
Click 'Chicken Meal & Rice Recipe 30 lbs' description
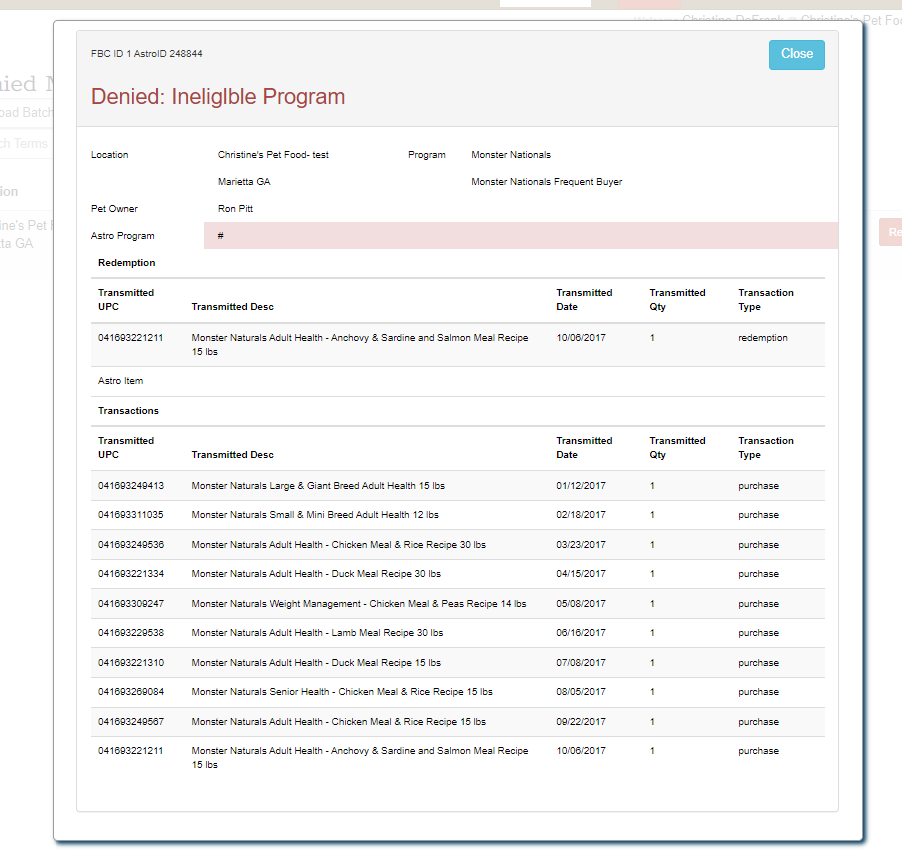pos(339,544)
